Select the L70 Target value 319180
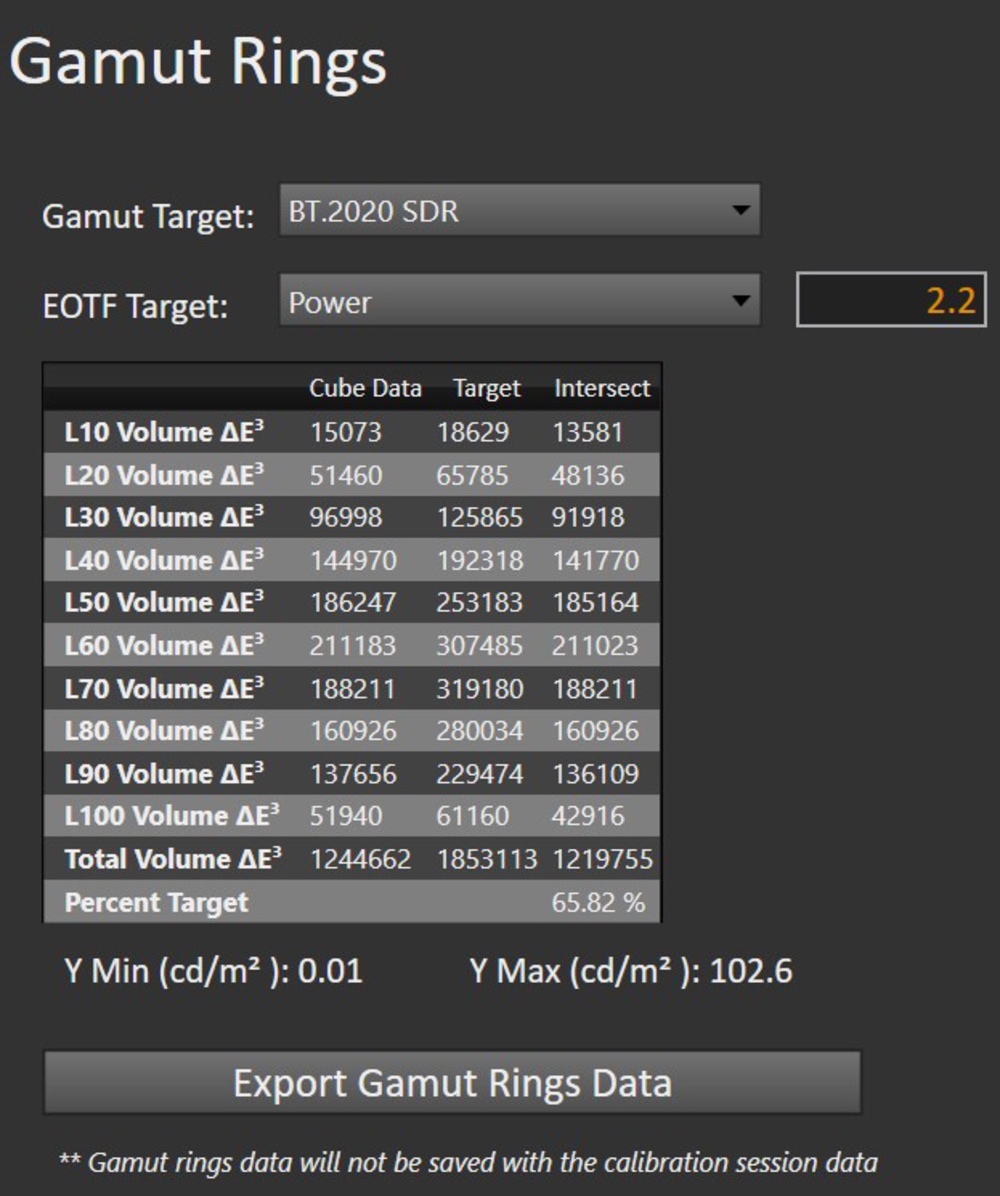This screenshot has width=1000, height=1196. [x=479, y=689]
